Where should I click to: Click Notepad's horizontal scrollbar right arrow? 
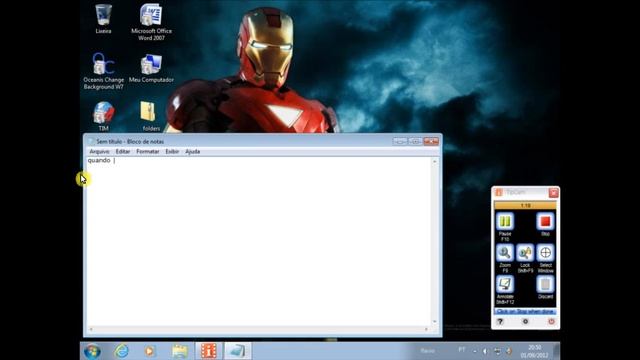click(x=427, y=329)
